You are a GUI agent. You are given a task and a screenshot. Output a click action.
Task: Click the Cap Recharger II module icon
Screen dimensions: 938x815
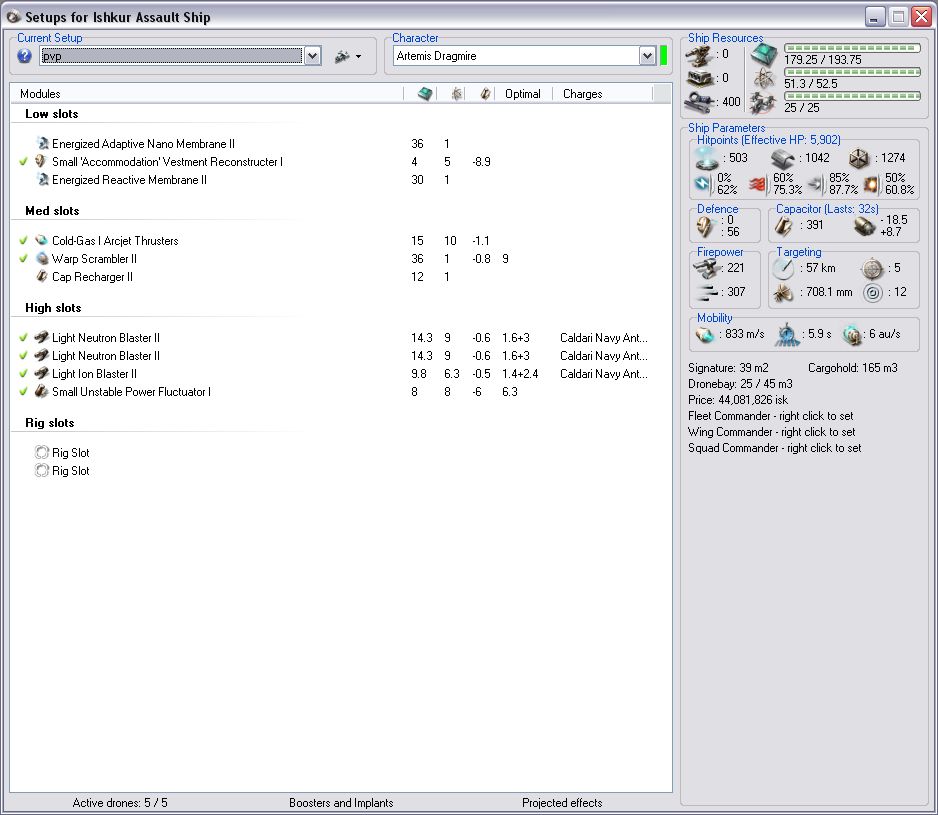pos(41,276)
